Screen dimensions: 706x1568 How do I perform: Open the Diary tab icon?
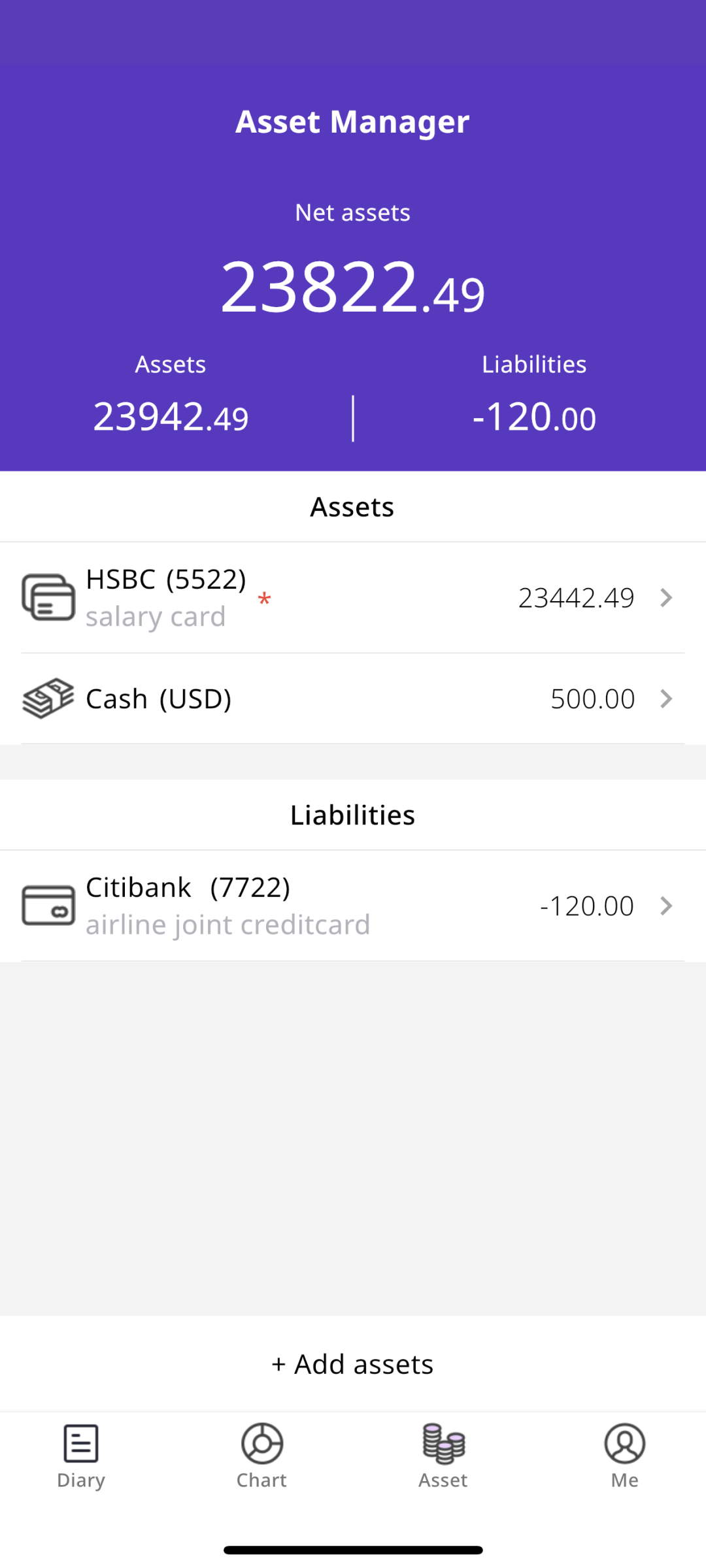click(x=81, y=1443)
